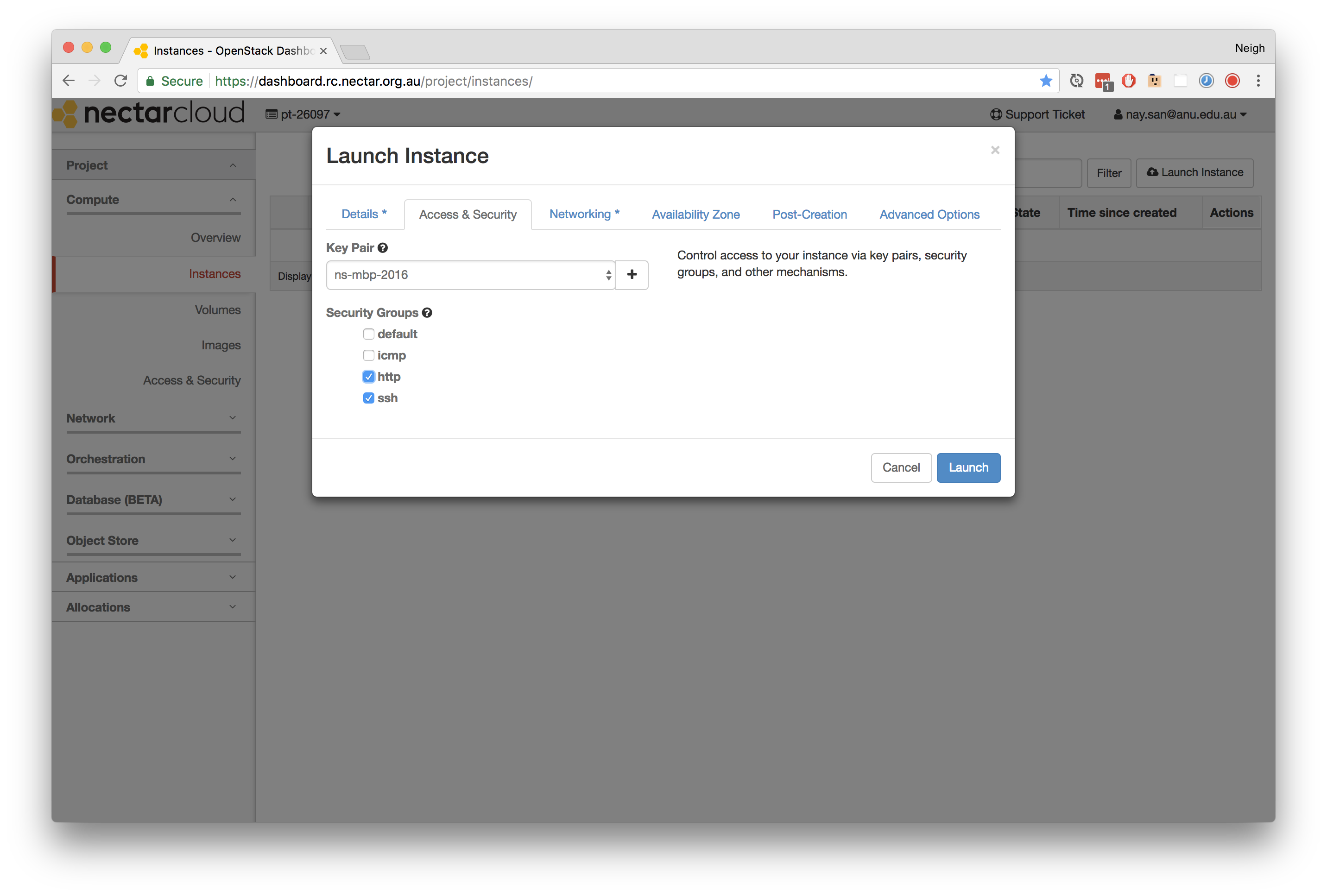Viewport: 1327px width, 896px height.
Task: Click the blank white extension icon
Action: click(1180, 81)
